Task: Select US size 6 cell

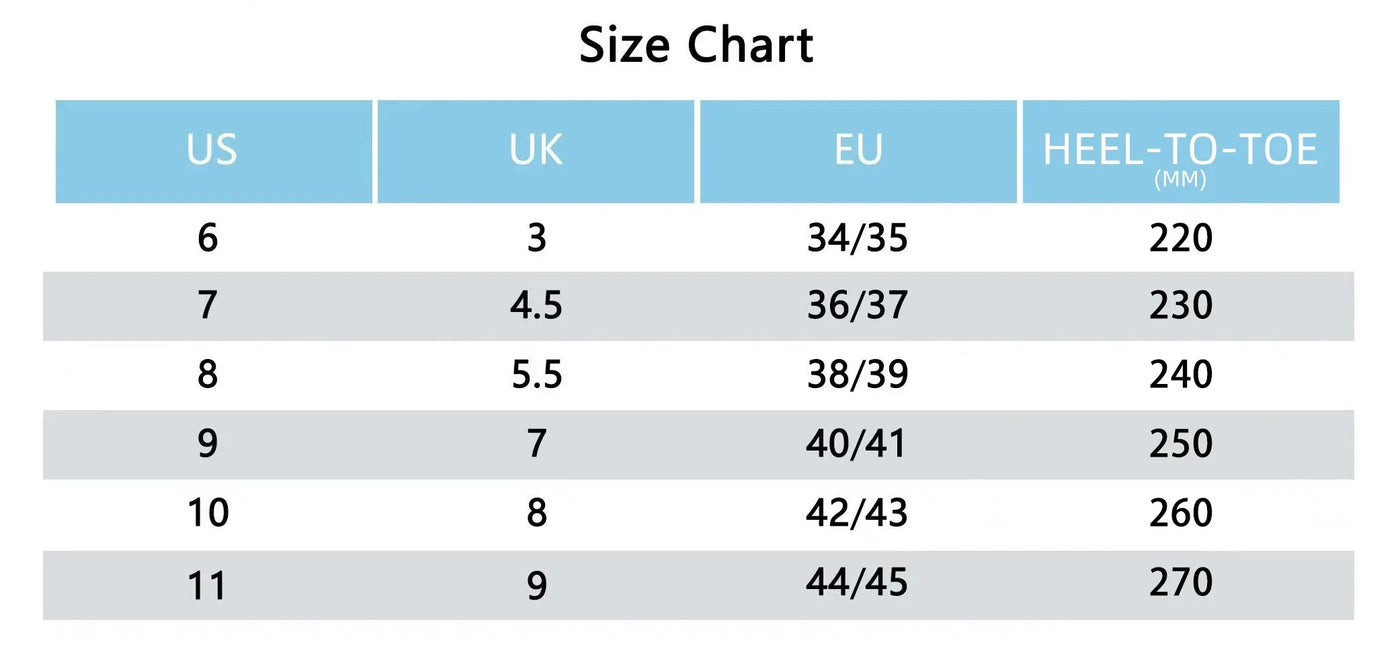Action: pyautogui.click(x=208, y=238)
